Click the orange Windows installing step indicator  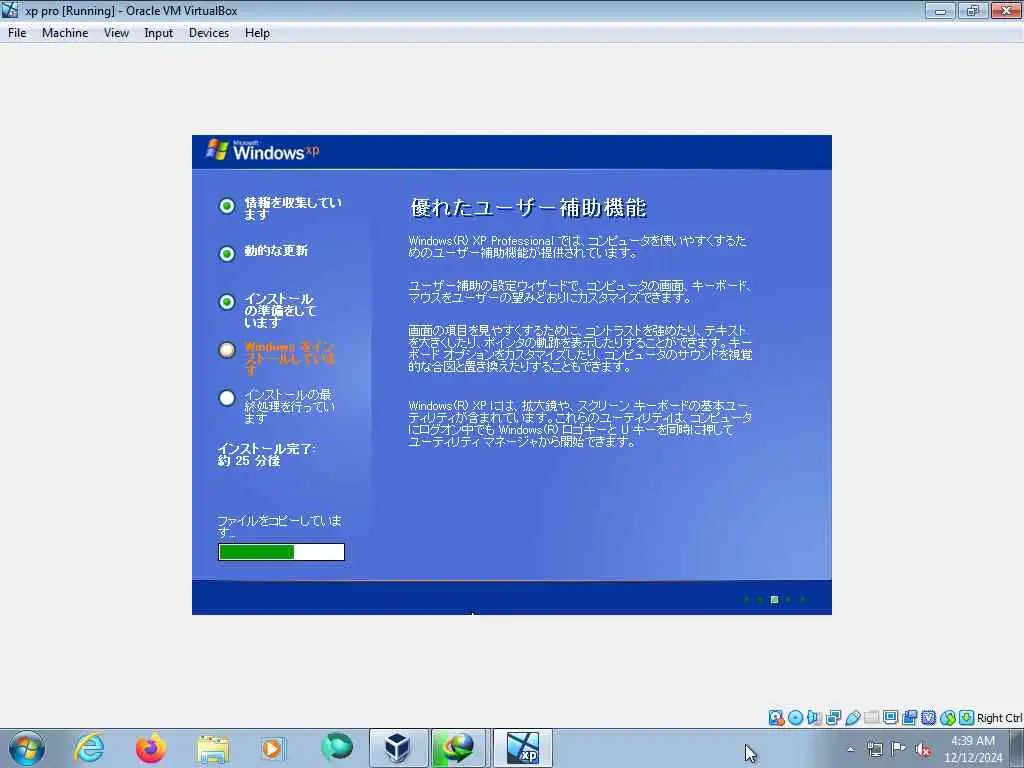coord(227,350)
